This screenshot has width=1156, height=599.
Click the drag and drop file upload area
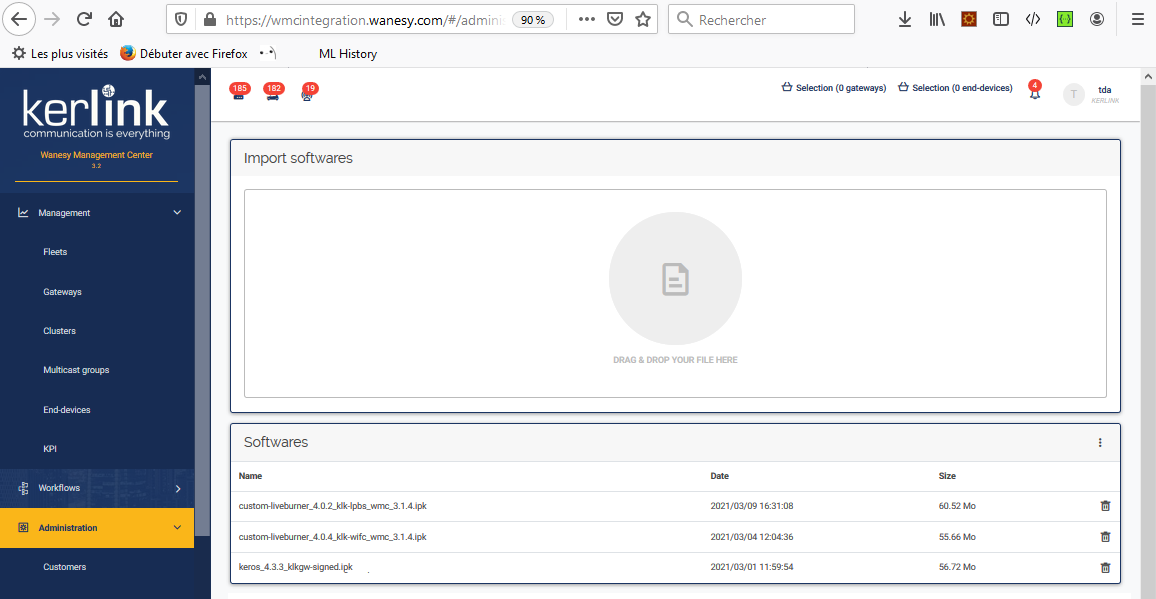coord(675,293)
